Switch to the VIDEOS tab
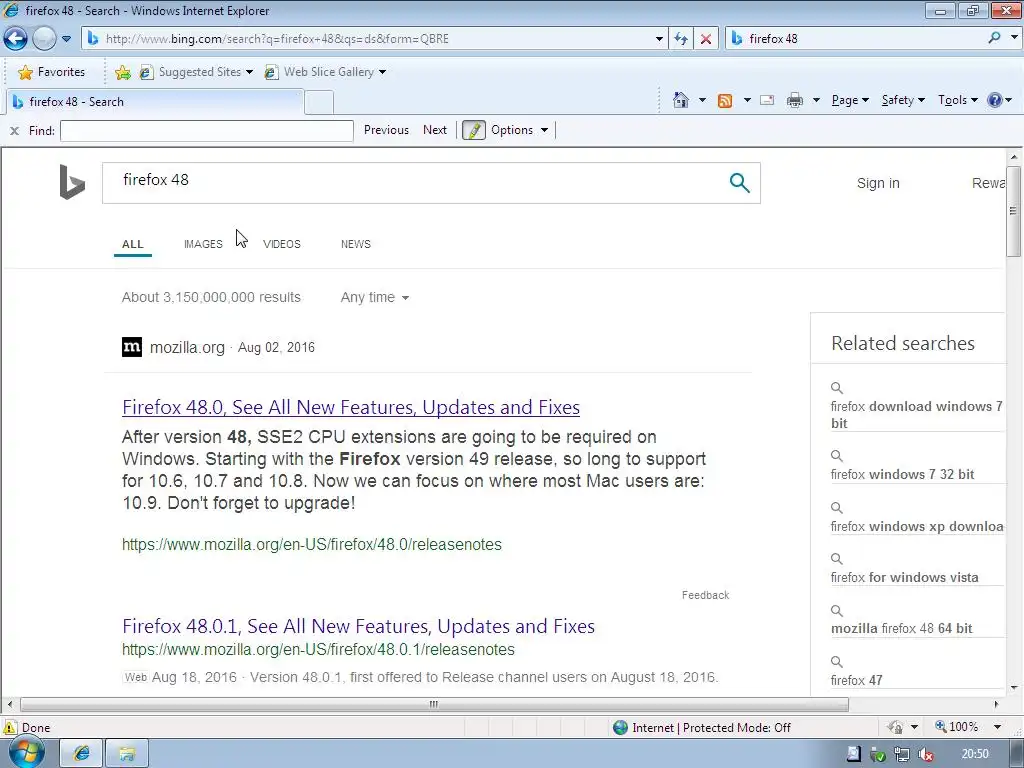 [281, 244]
